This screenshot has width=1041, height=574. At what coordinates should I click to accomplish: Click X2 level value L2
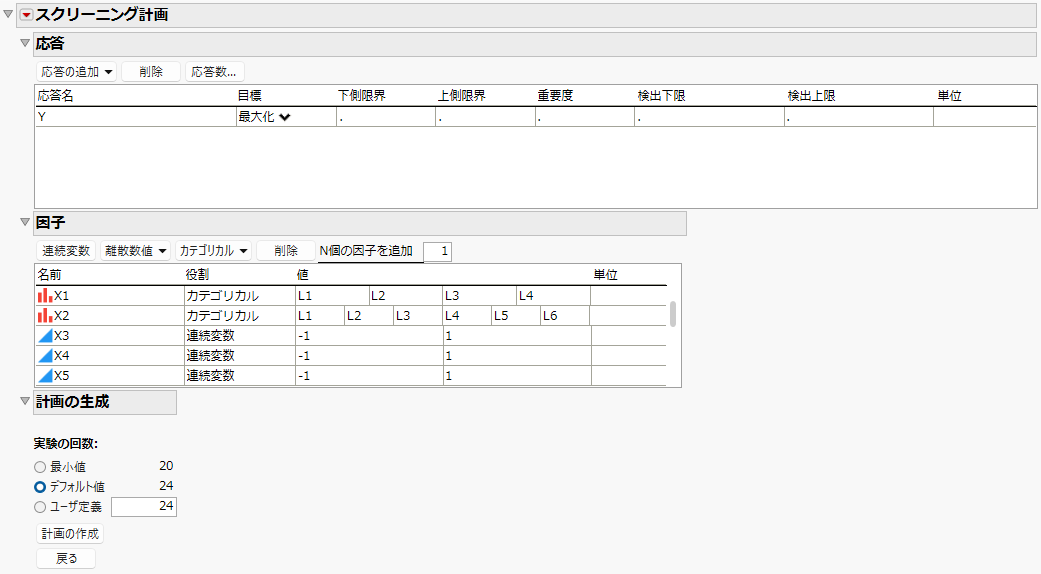coord(368,315)
